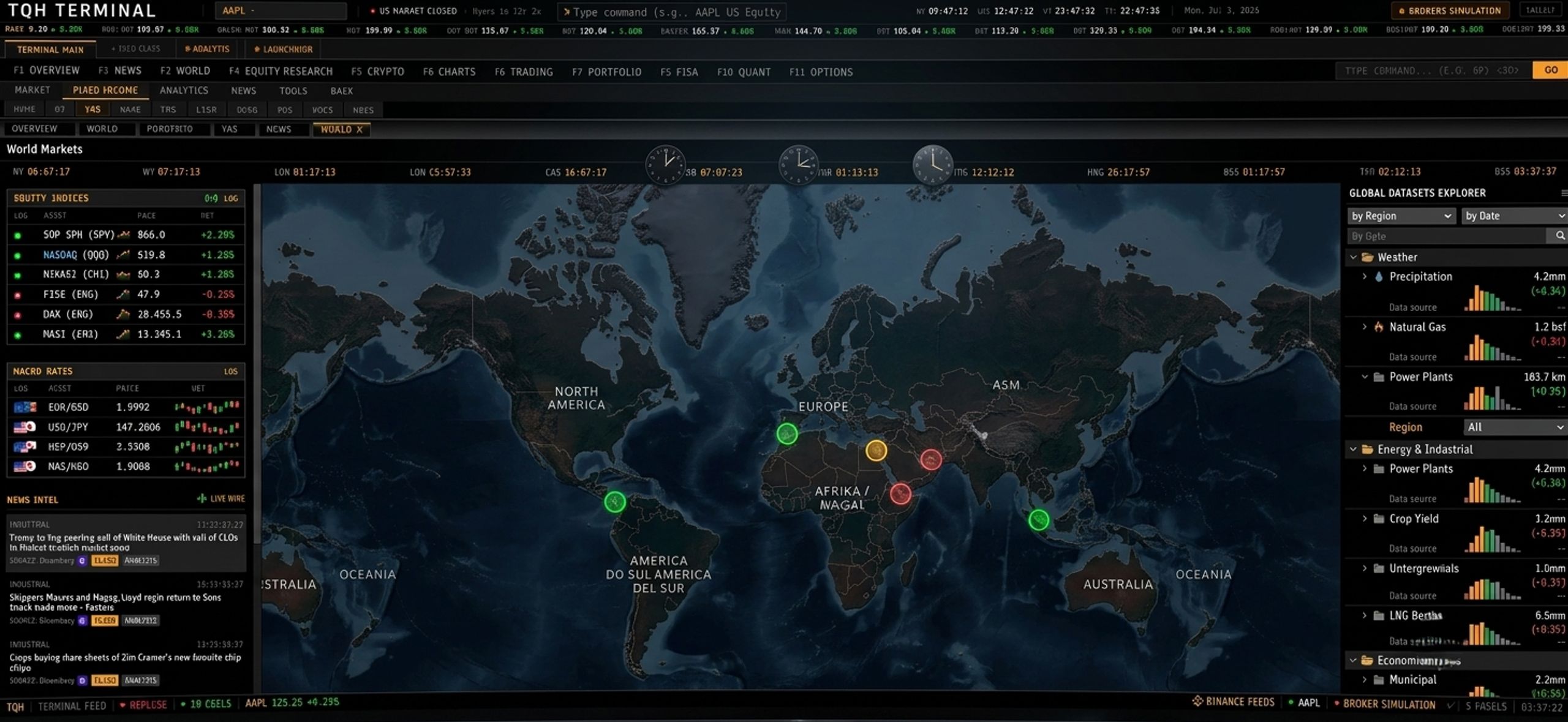Click the green map marker near Spain
The width and height of the screenshot is (1568, 722).
pyautogui.click(x=787, y=434)
